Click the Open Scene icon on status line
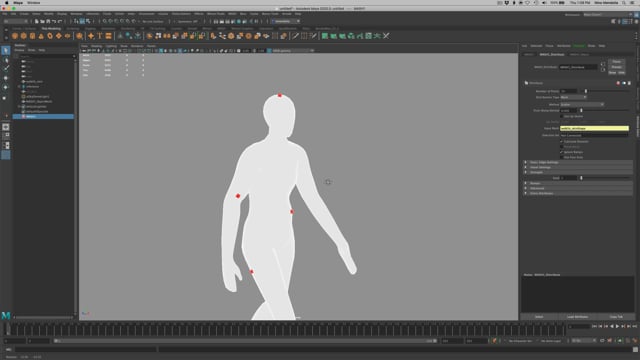Viewport: 640px width, 360px height. point(42,21)
